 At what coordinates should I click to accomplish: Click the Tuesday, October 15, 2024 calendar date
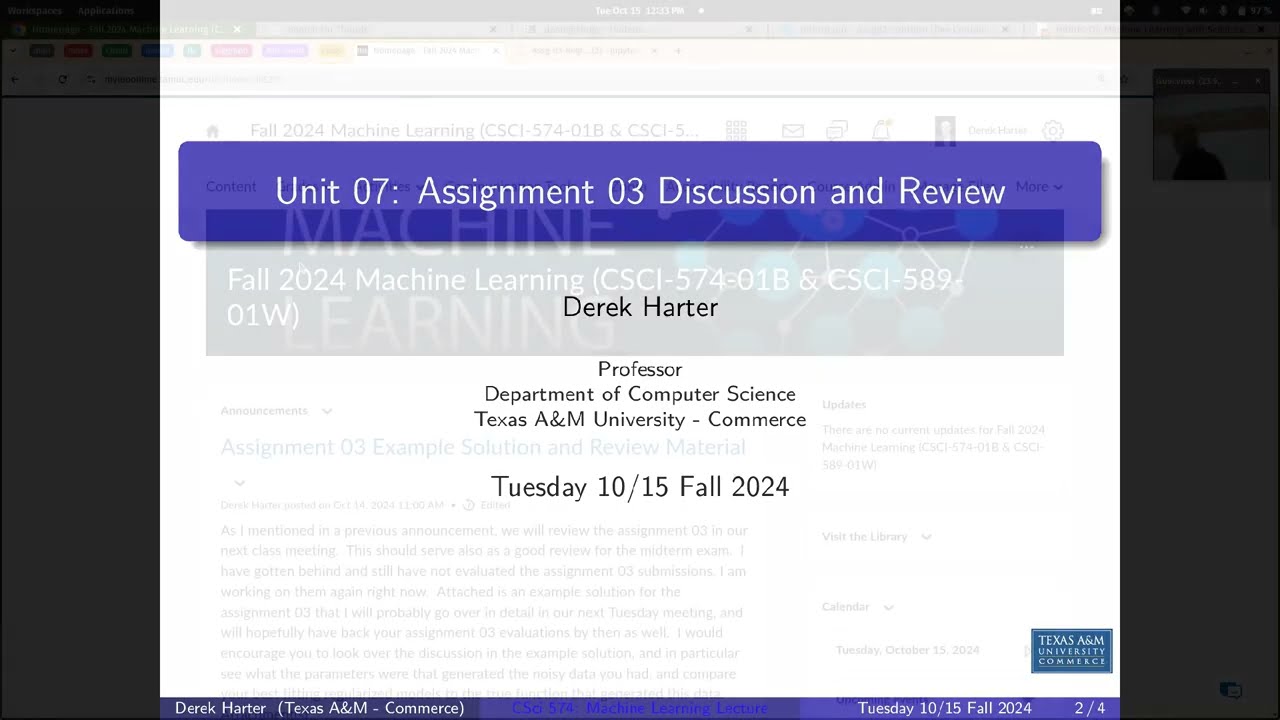907,650
